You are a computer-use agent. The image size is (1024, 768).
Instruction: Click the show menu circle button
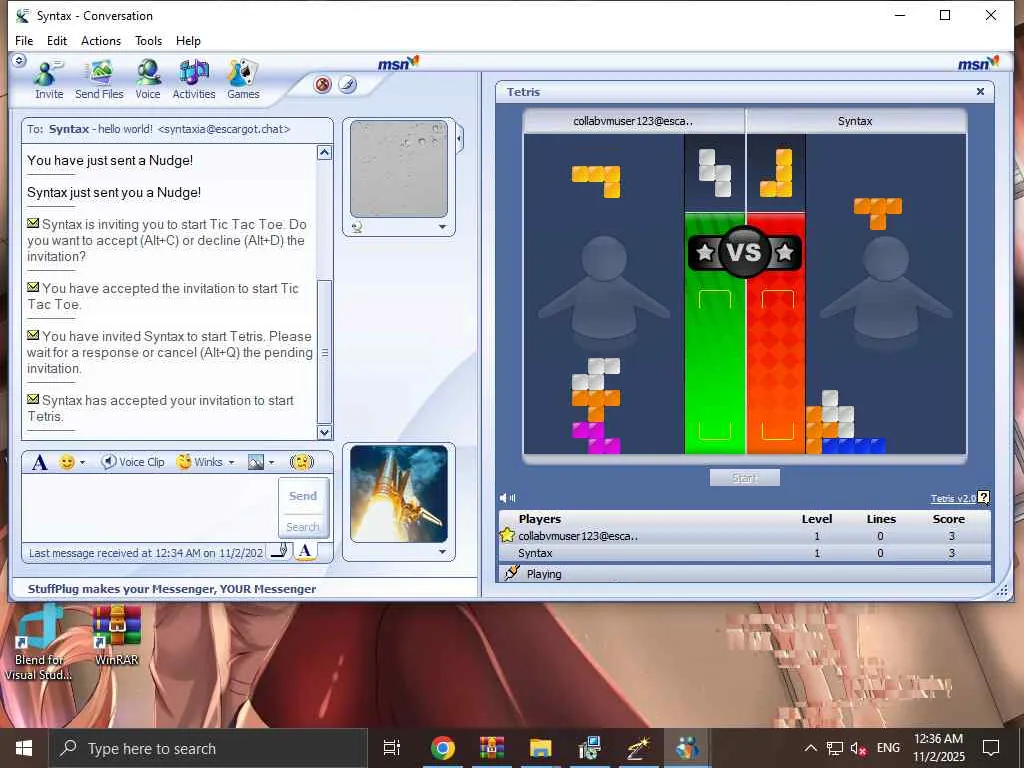pos(19,61)
